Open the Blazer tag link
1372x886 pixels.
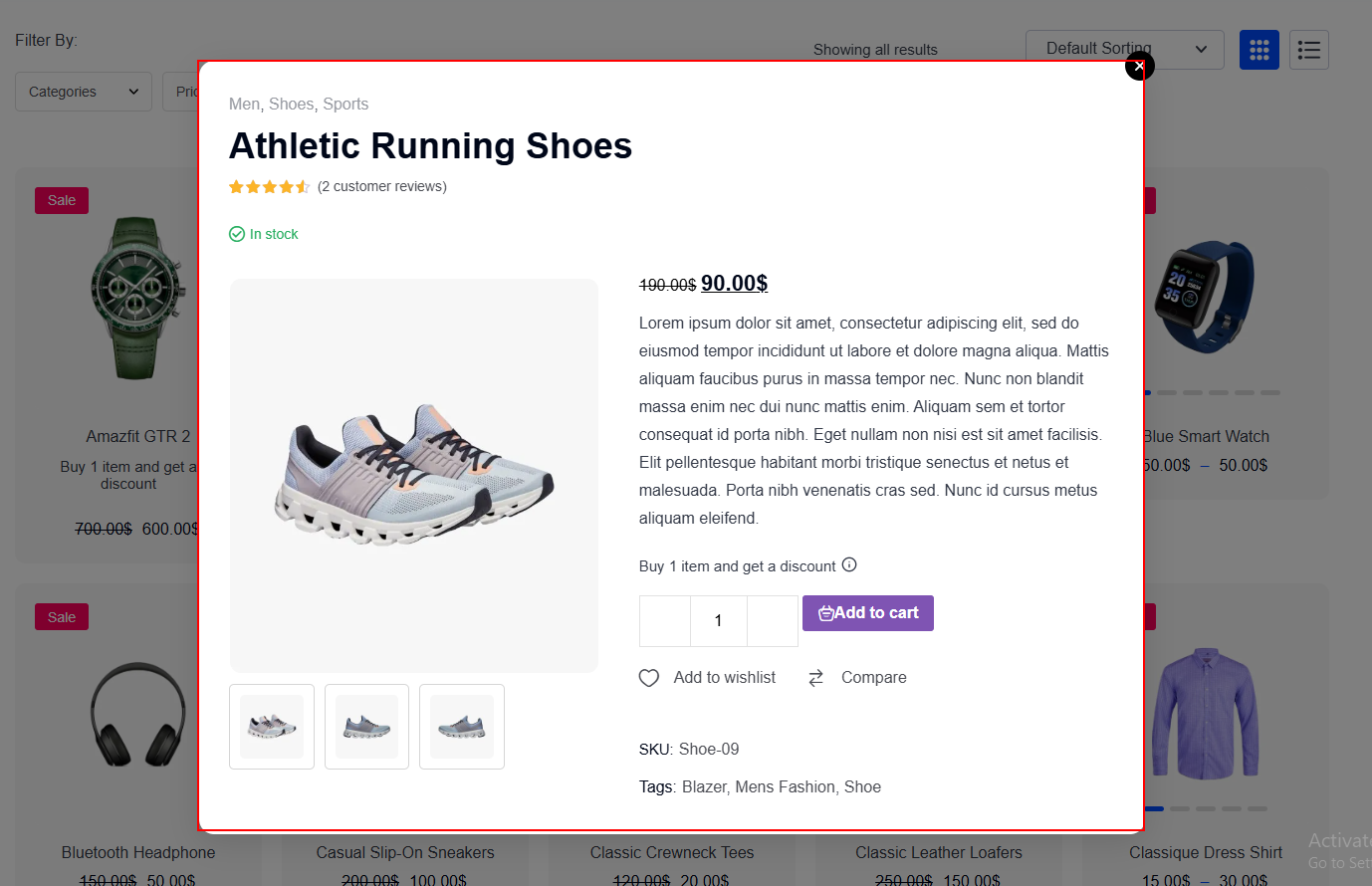click(704, 787)
